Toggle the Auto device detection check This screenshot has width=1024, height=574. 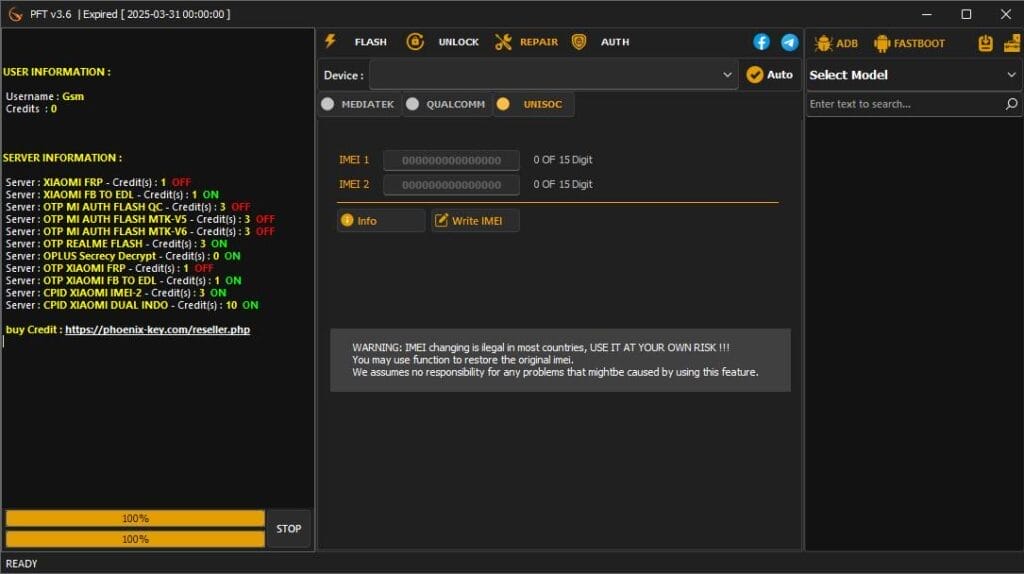(769, 75)
